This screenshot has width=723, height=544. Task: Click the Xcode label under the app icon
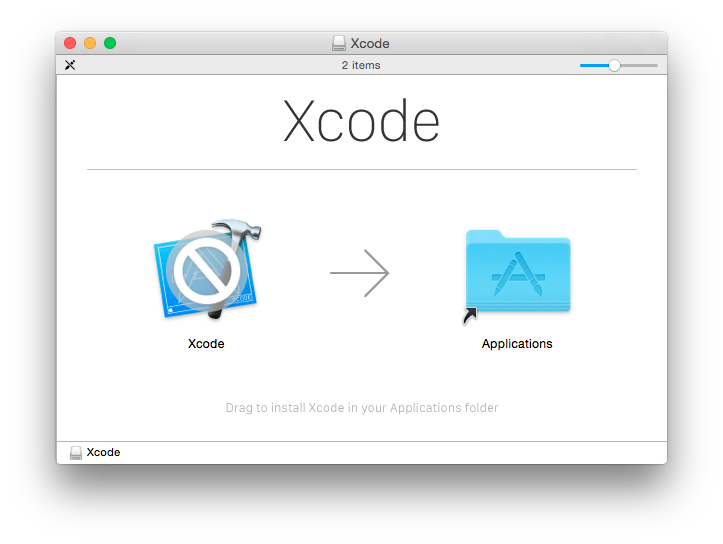[206, 344]
